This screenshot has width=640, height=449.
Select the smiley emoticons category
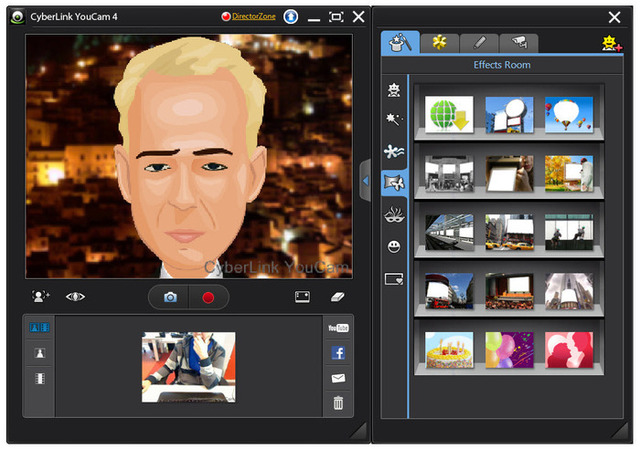pos(394,246)
